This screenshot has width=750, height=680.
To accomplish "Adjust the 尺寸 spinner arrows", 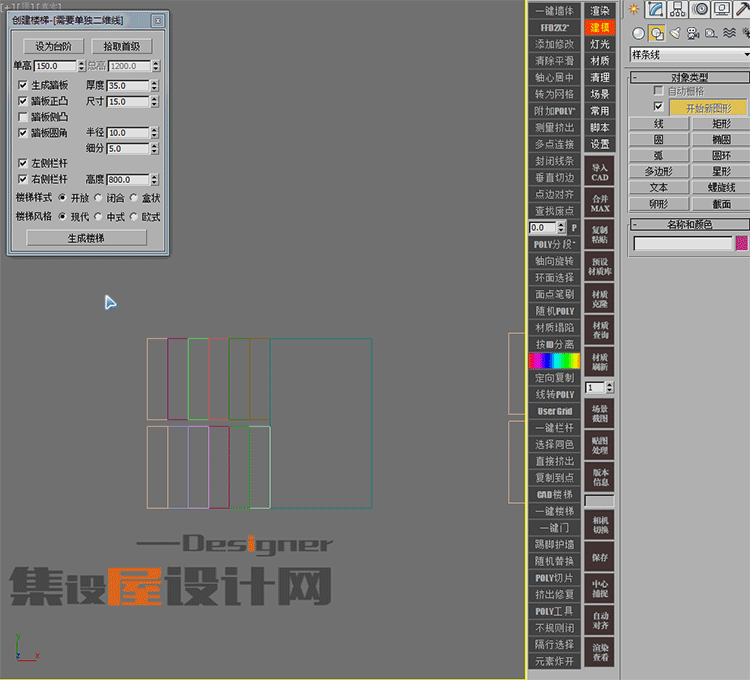I will pos(154,101).
